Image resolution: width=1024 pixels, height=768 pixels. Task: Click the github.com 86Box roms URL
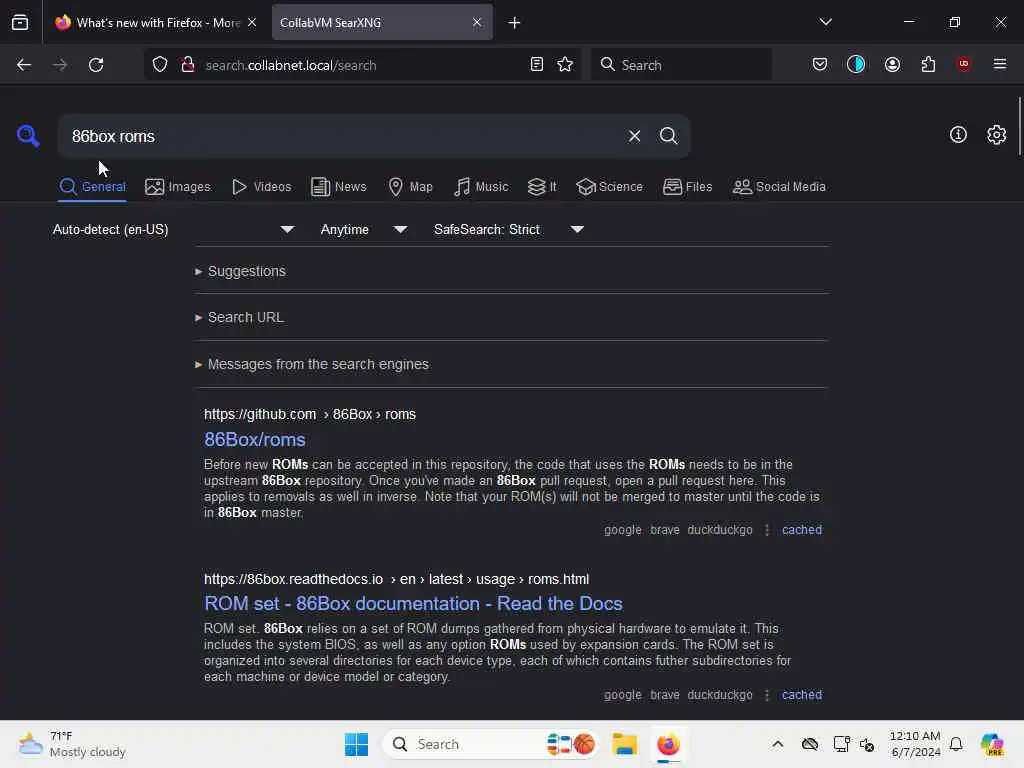tap(310, 415)
